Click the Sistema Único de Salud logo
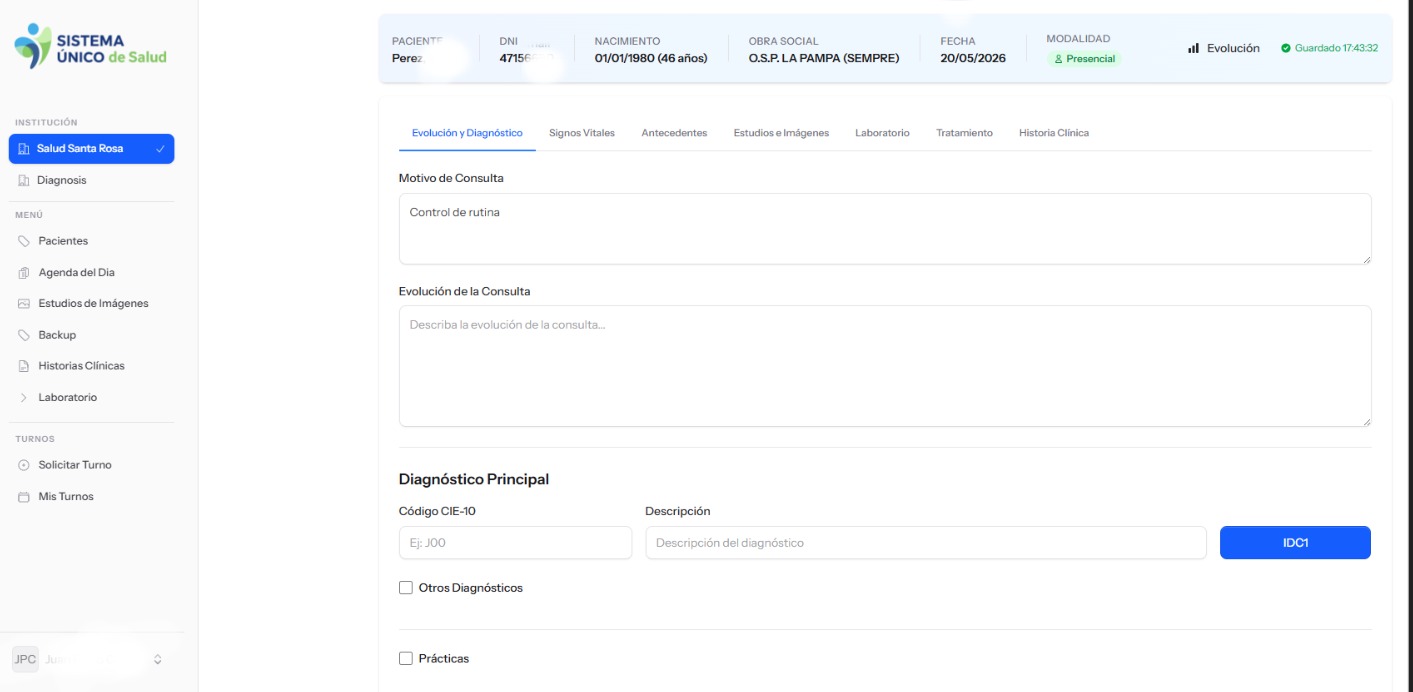Viewport: 1413px width, 692px height. point(90,47)
